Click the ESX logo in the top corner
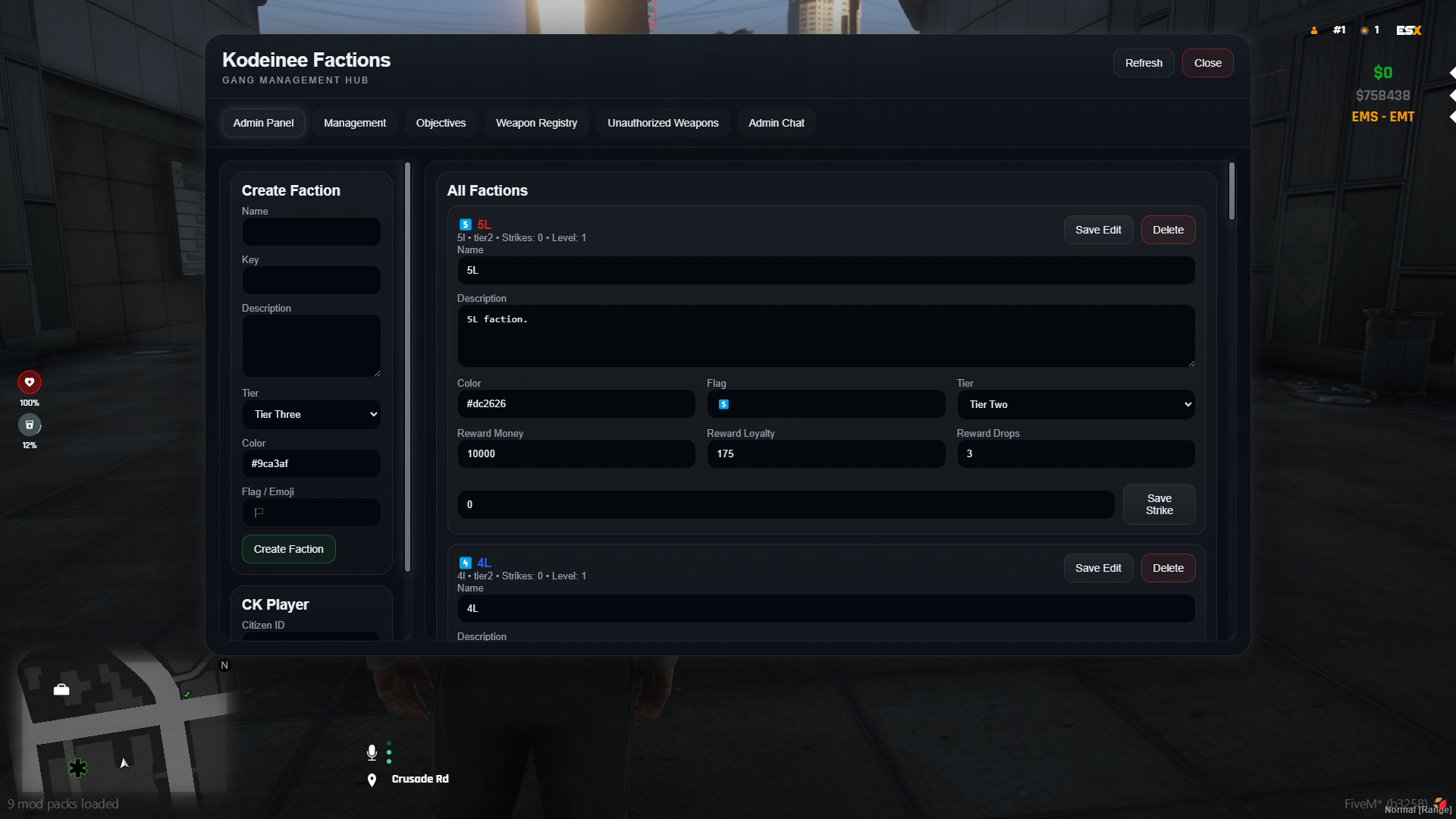Screen dimensions: 1456x819 (x=1409, y=30)
